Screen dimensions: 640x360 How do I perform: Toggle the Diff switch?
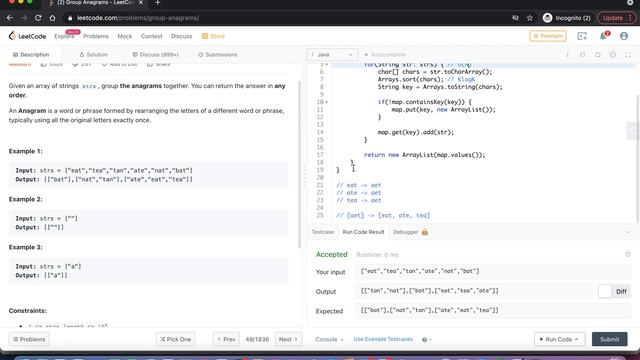(x=615, y=291)
